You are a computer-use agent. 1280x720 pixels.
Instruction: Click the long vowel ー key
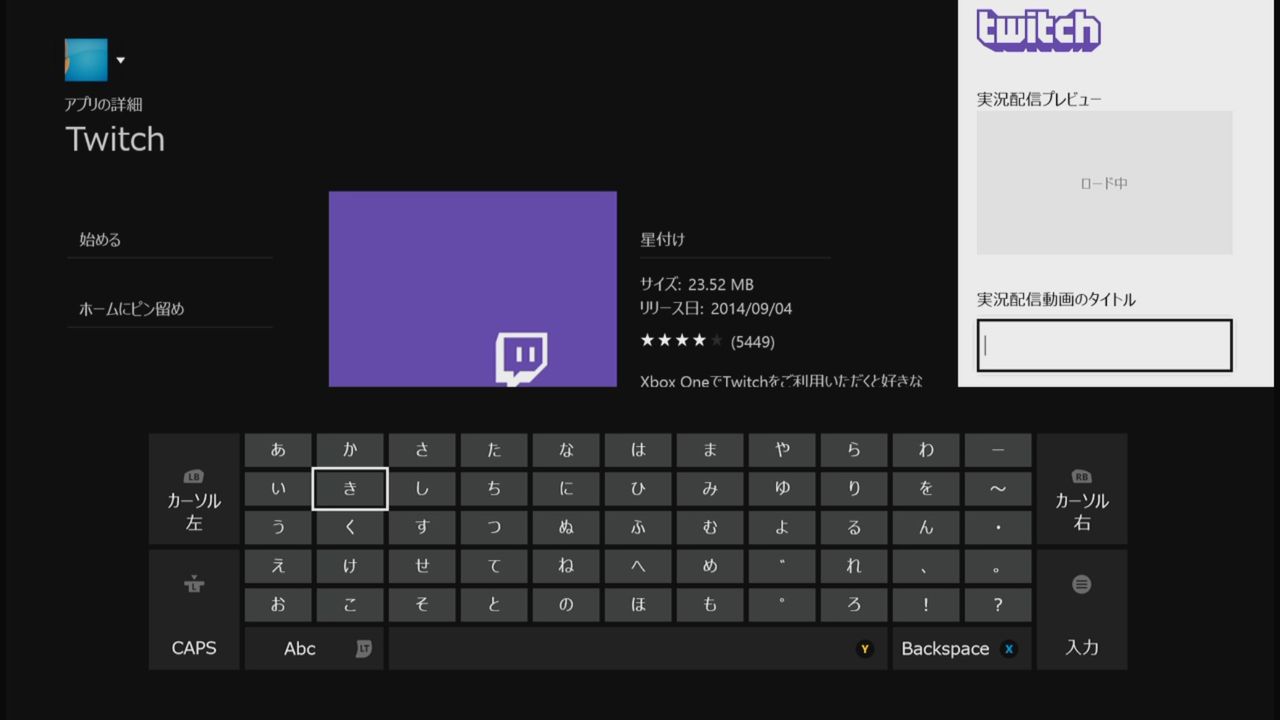pyautogui.click(x=998, y=450)
